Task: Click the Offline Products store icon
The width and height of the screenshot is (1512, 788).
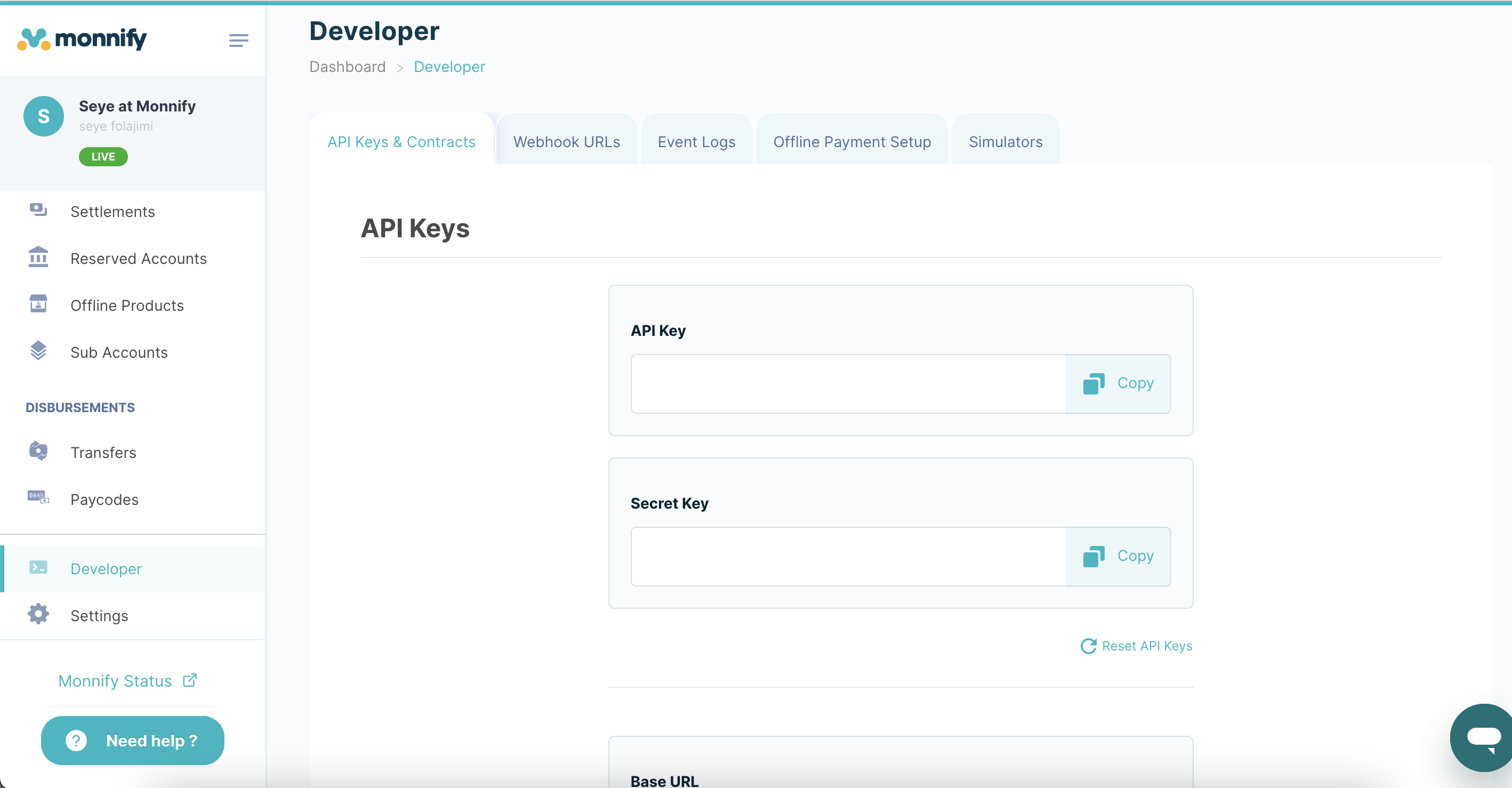Action: (38, 304)
